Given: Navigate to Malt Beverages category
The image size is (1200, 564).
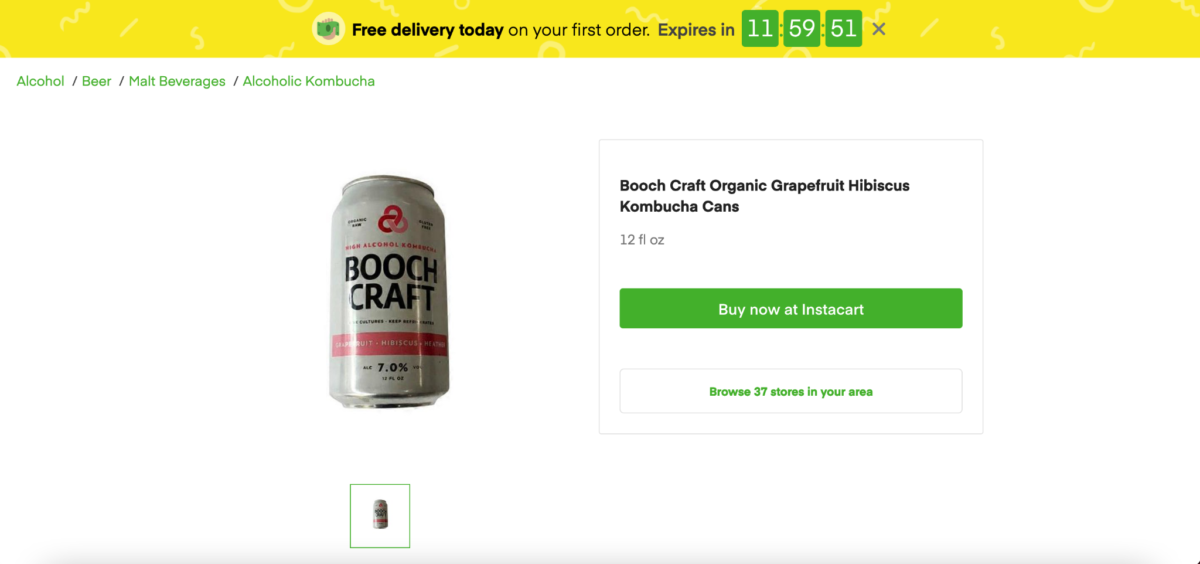Looking at the screenshot, I should point(177,81).
